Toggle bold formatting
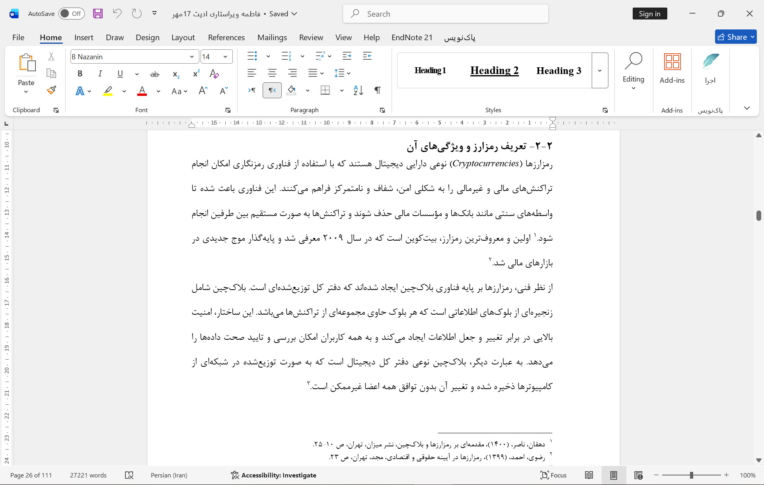764x485 pixels. pos(80,74)
